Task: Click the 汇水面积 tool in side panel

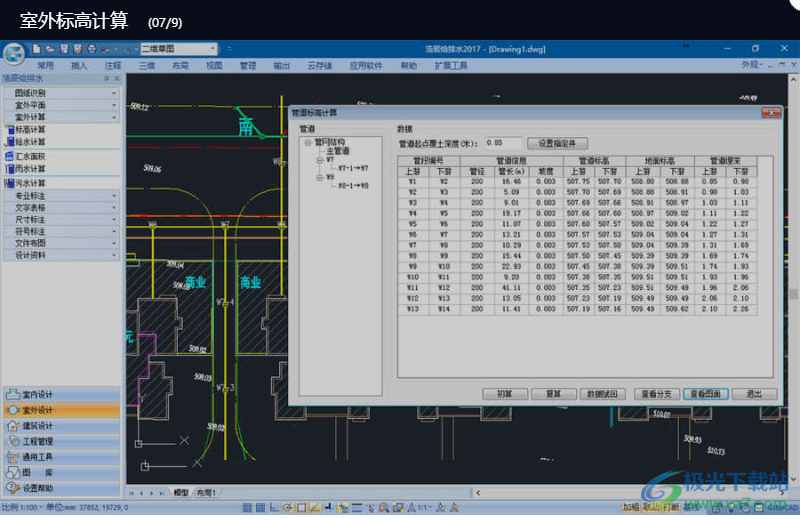Action: (26, 156)
